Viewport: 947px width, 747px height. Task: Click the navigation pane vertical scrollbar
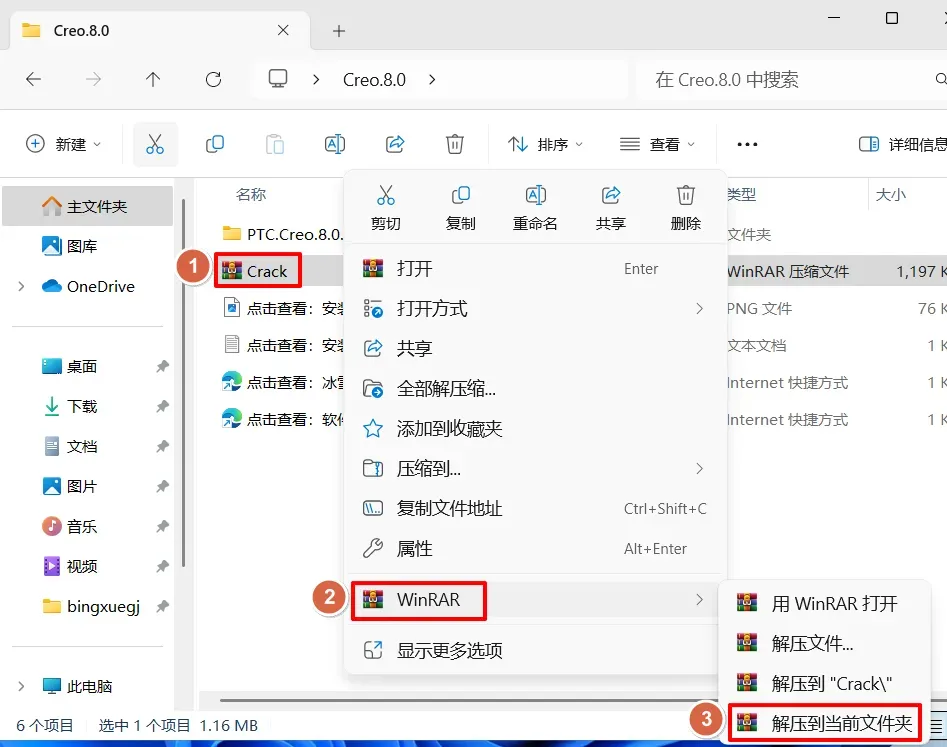pos(183,383)
